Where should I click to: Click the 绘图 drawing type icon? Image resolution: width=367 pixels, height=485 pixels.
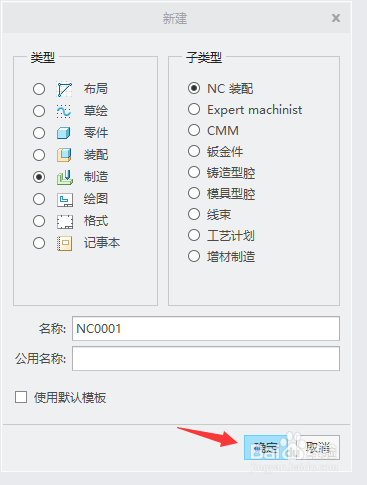[x=65, y=199]
